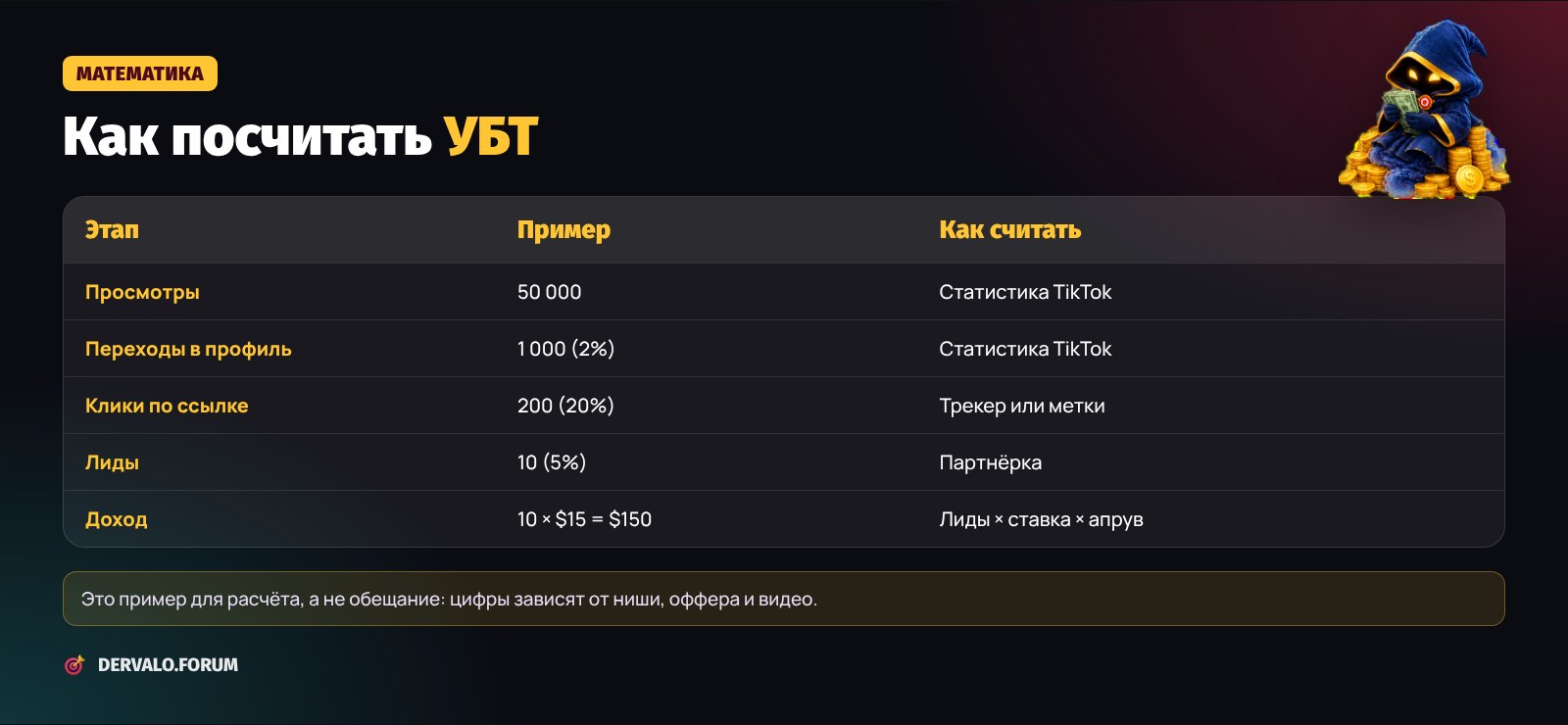Click the Этап column header

[112, 230]
